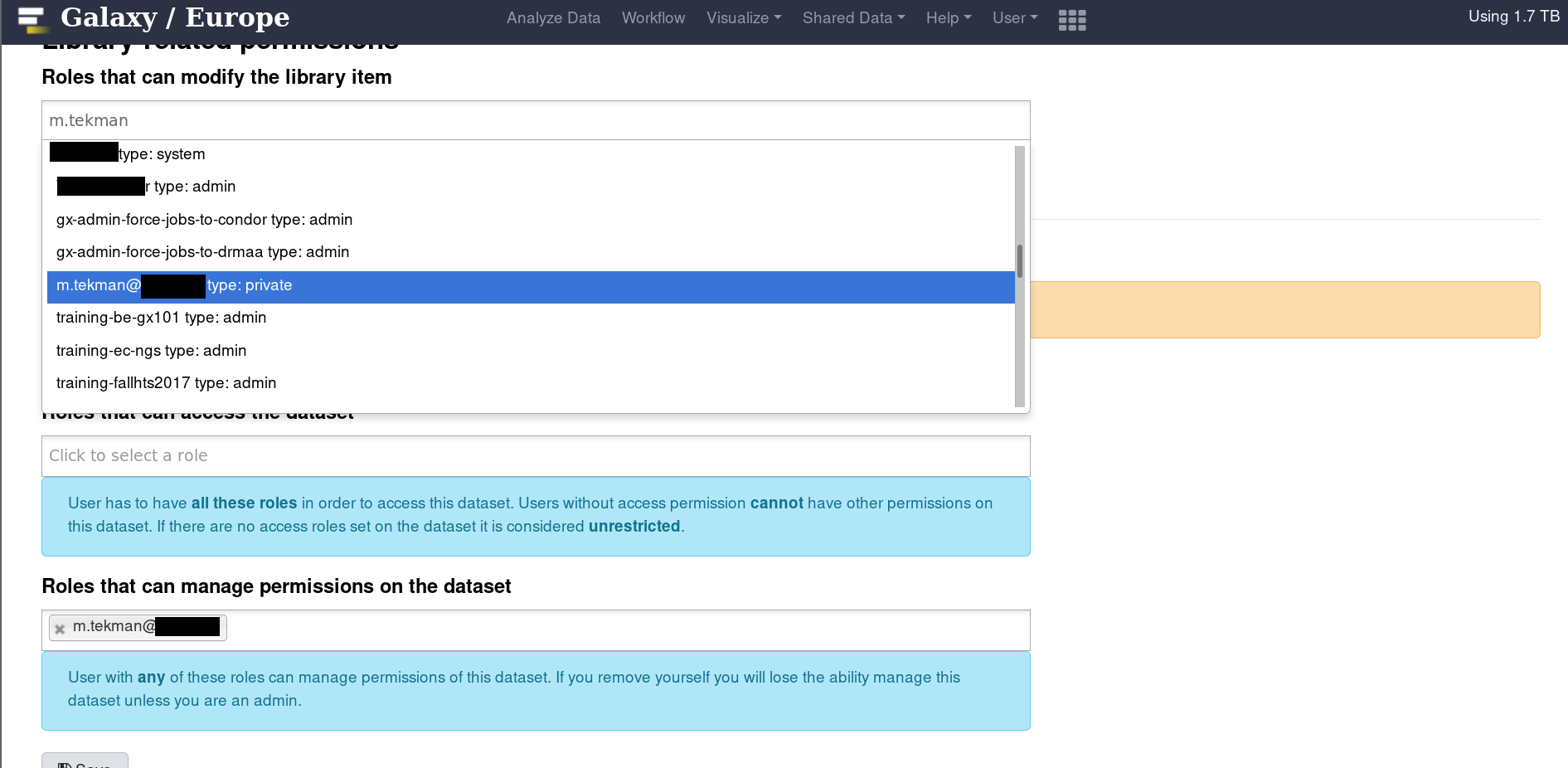Go to Galaxy / Europe home
This screenshot has width=1568, height=768.
coord(175,17)
